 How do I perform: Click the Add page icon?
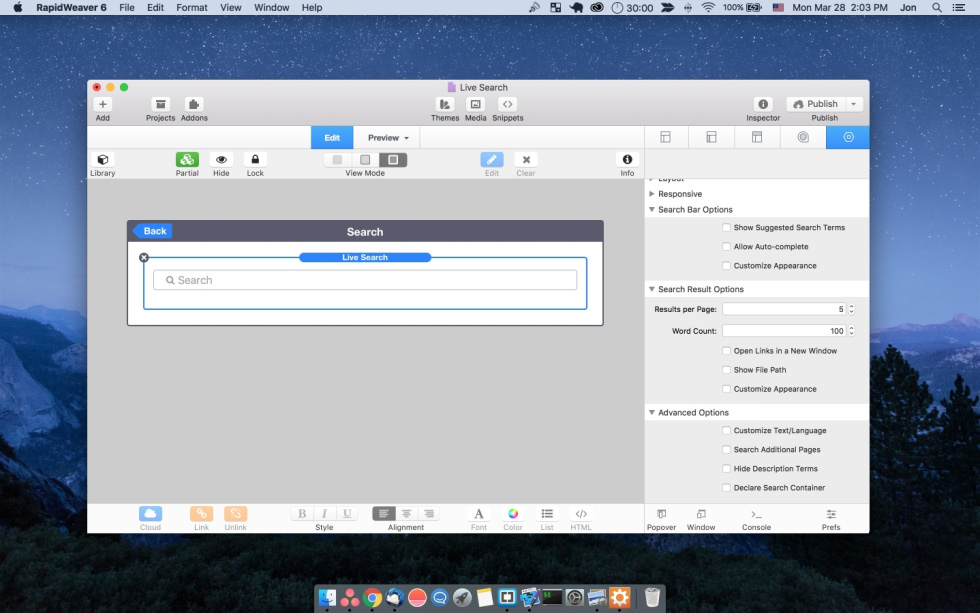pyautogui.click(x=102, y=104)
